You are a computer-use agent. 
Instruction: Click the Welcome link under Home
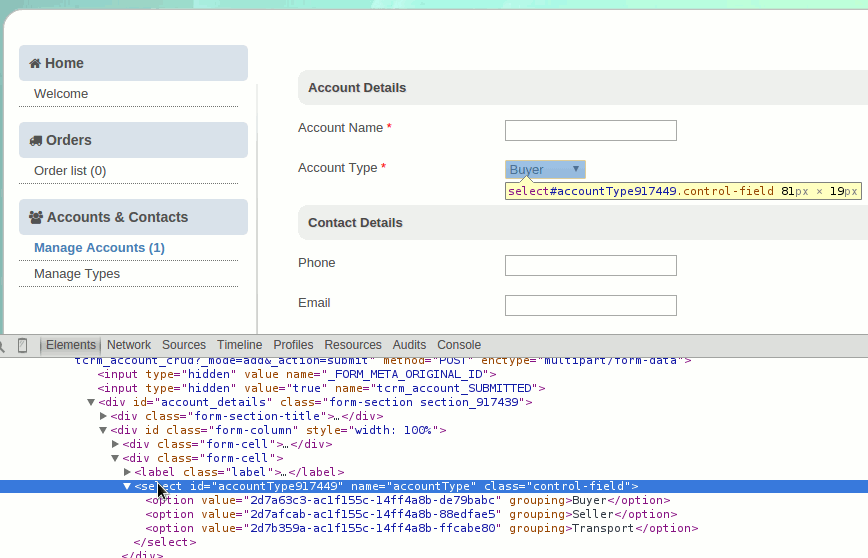tap(61, 94)
